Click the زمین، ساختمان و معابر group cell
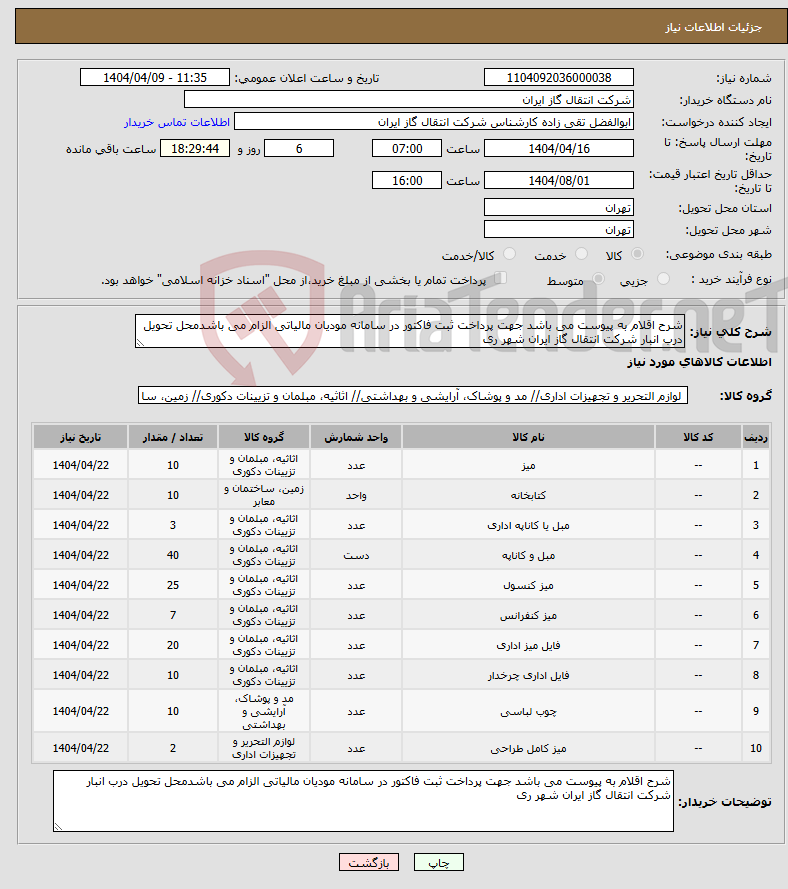788x889 pixels. (x=264, y=495)
